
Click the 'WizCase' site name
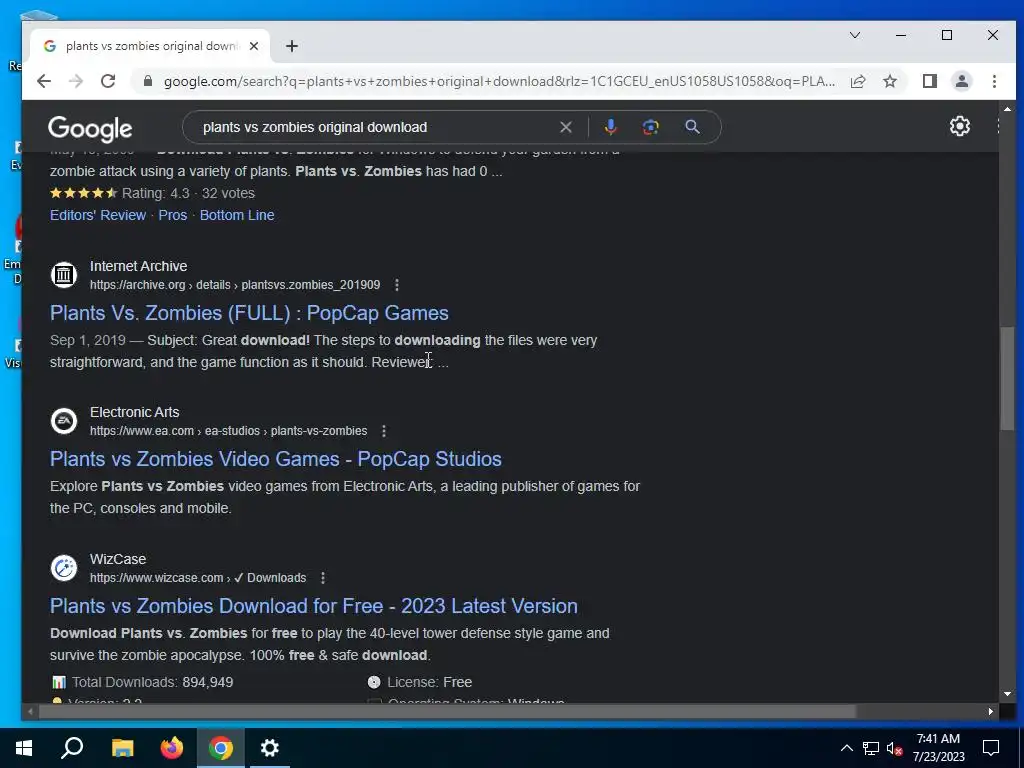(x=118, y=560)
